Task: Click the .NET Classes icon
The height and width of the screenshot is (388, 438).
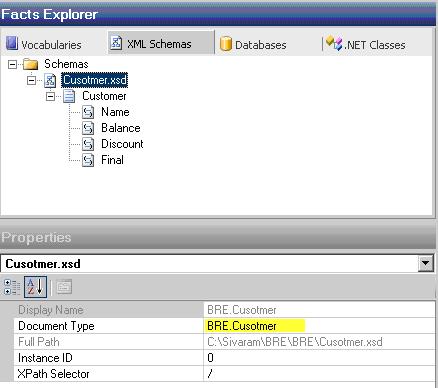Action: tap(334, 44)
